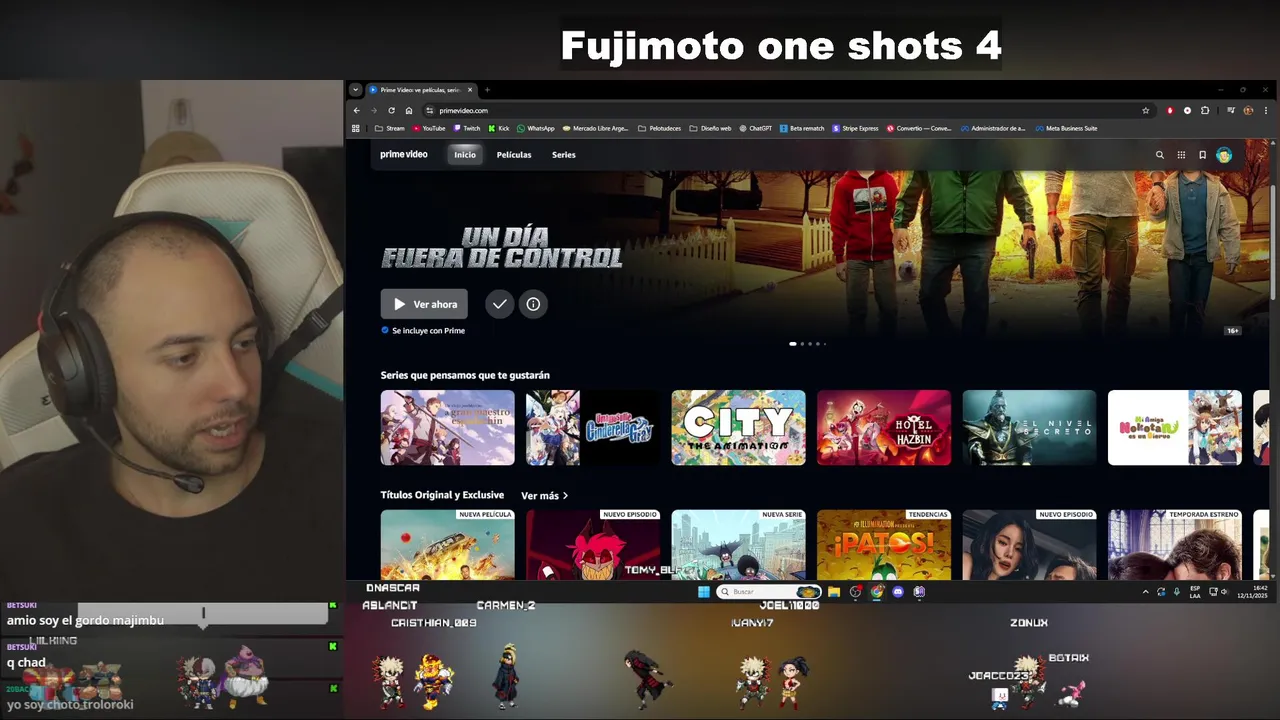This screenshot has width=1280, height=720.
Task: Open the YouTube bookmark
Action: pos(429,128)
